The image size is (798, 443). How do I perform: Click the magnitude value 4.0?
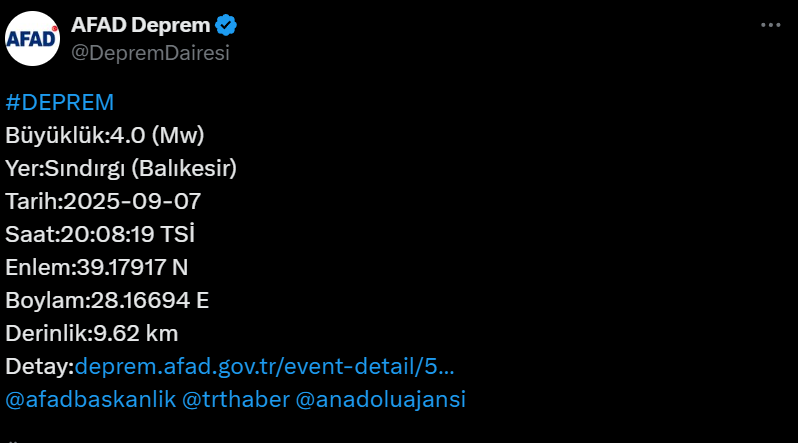tap(128, 135)
